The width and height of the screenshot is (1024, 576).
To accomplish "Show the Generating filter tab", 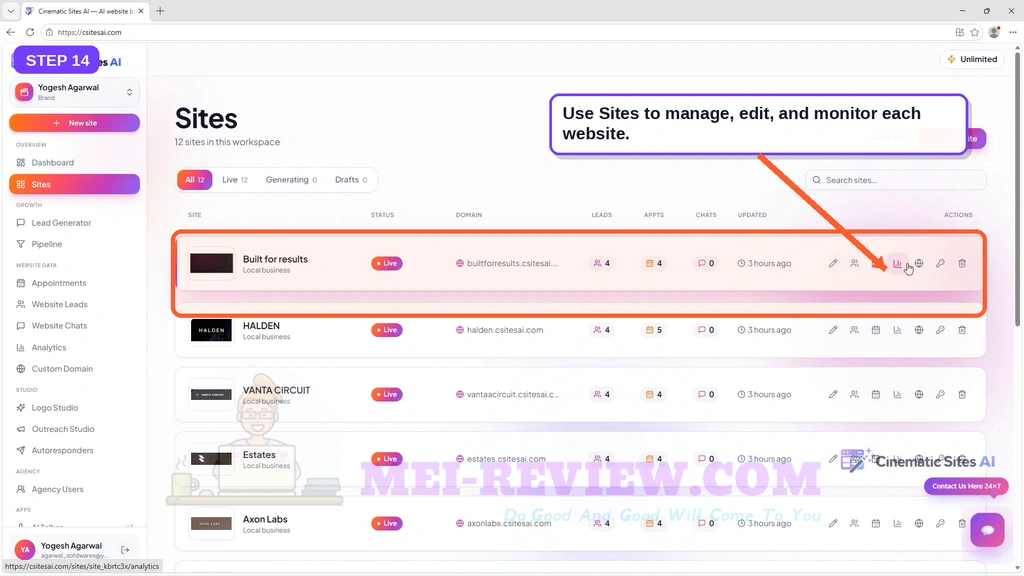I will [x=291, y=180].
